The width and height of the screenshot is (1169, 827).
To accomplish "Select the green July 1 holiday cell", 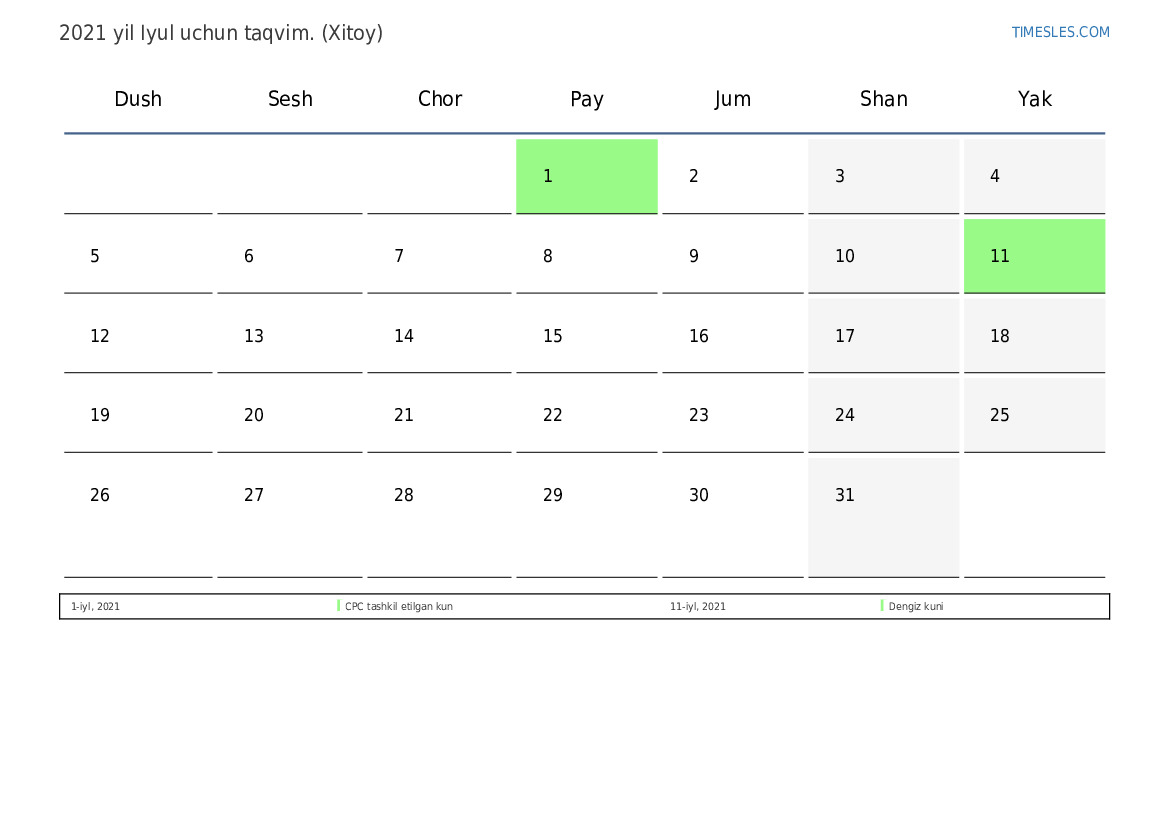I will click(x=586, y=176).
